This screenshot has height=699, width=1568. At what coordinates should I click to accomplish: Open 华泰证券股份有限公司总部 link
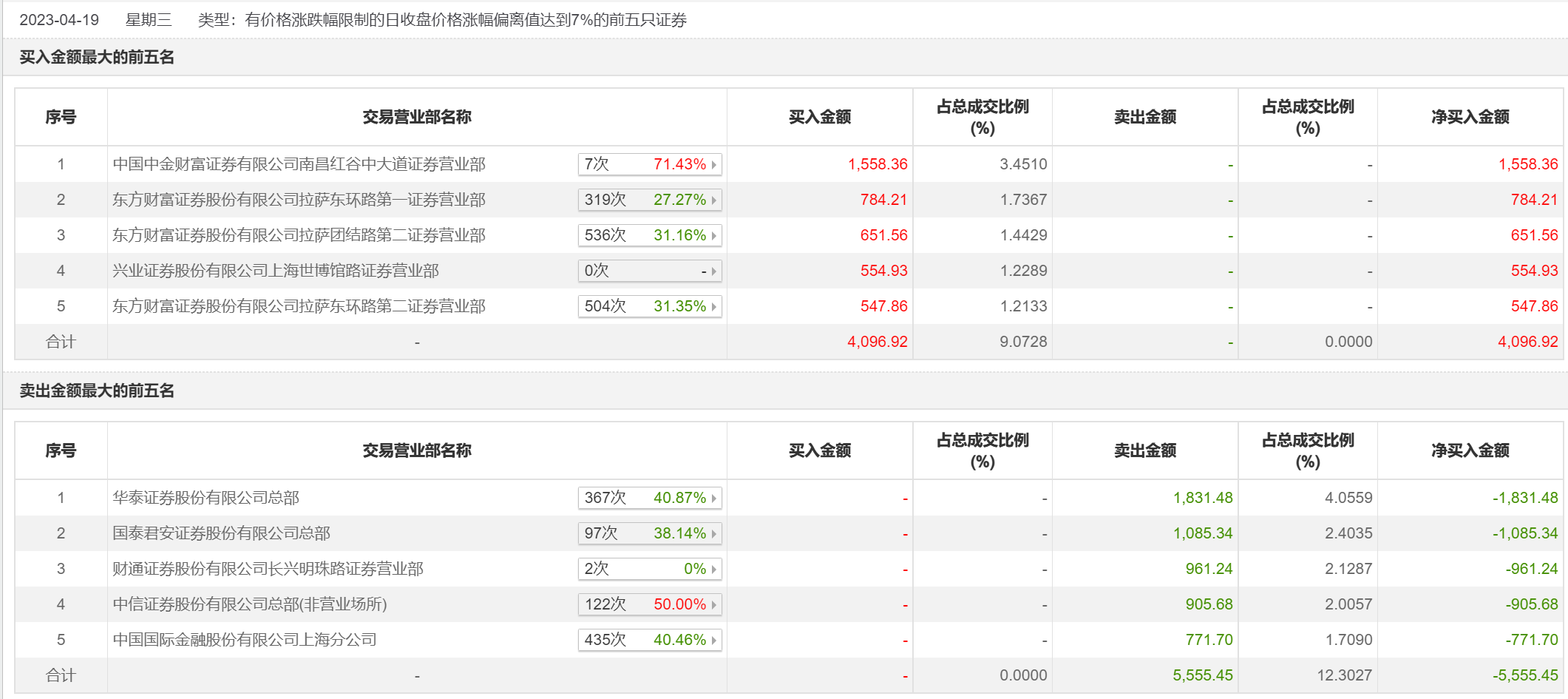pos(206,498)
